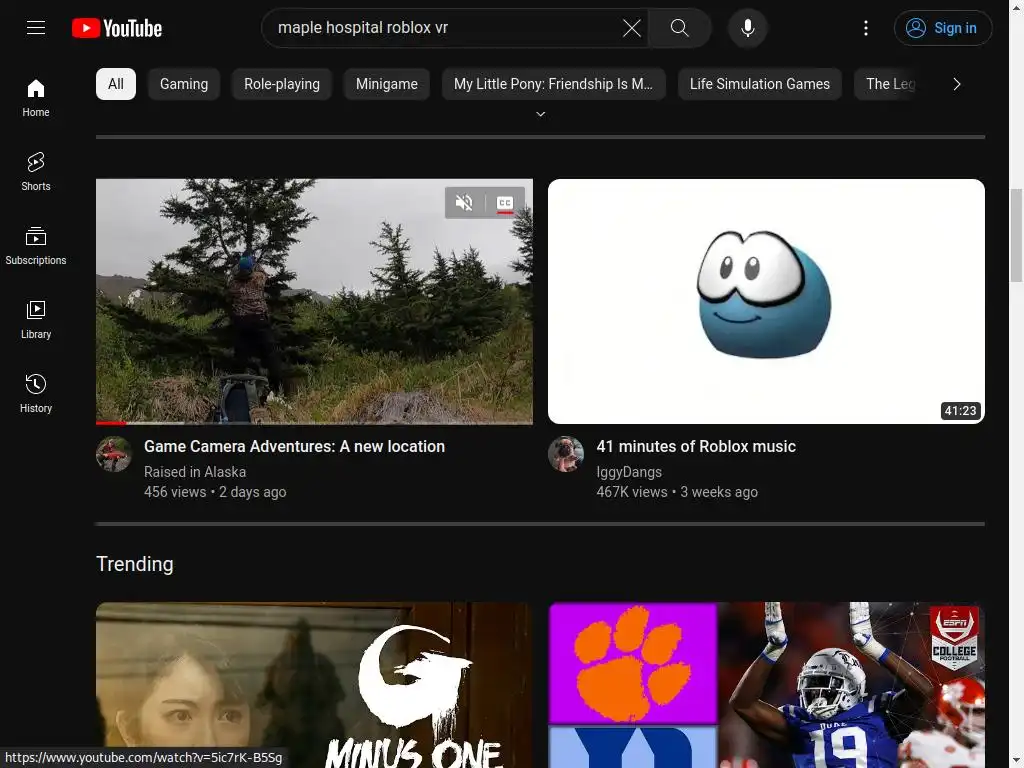Click '467K views • 3 weeks ago' text

point(677,492)
